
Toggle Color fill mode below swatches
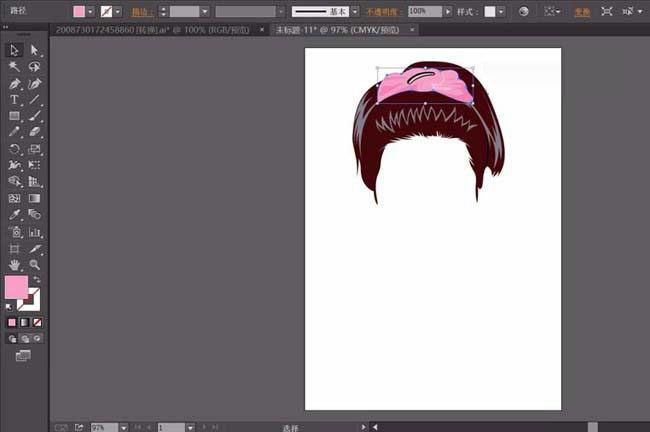click(12, 323)
